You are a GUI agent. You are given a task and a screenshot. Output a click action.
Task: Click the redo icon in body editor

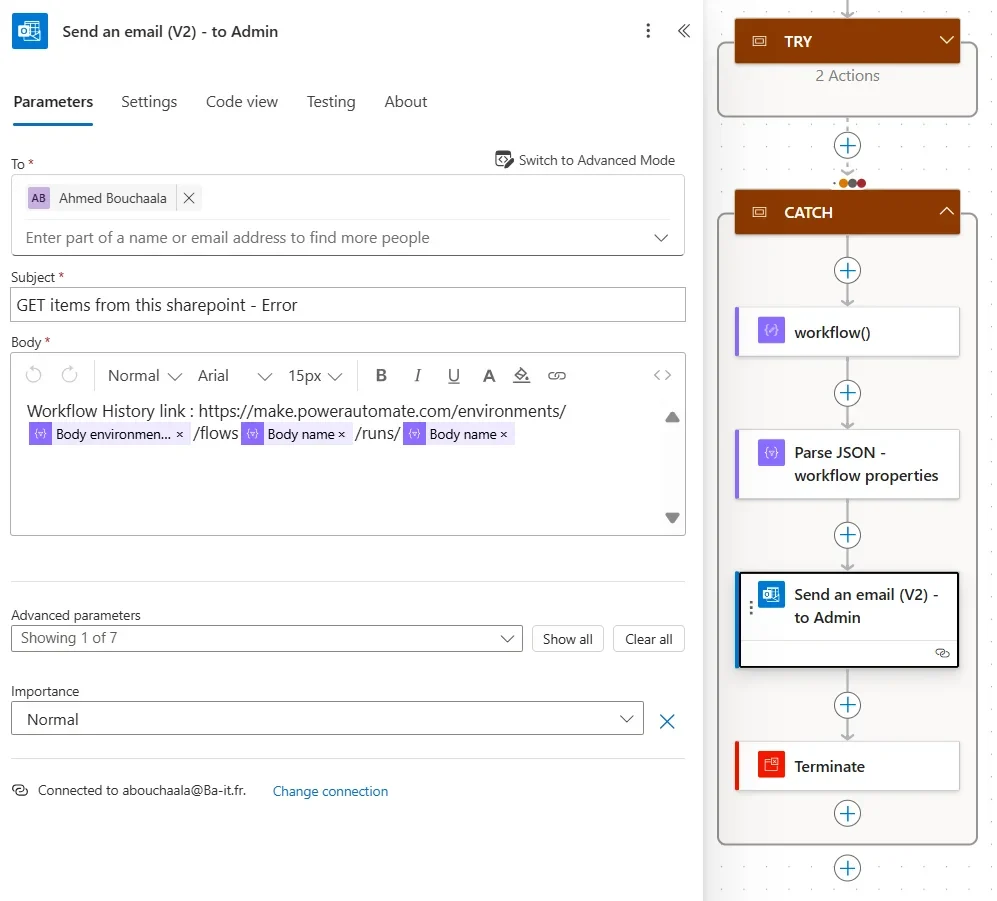(x=69, y=375)
